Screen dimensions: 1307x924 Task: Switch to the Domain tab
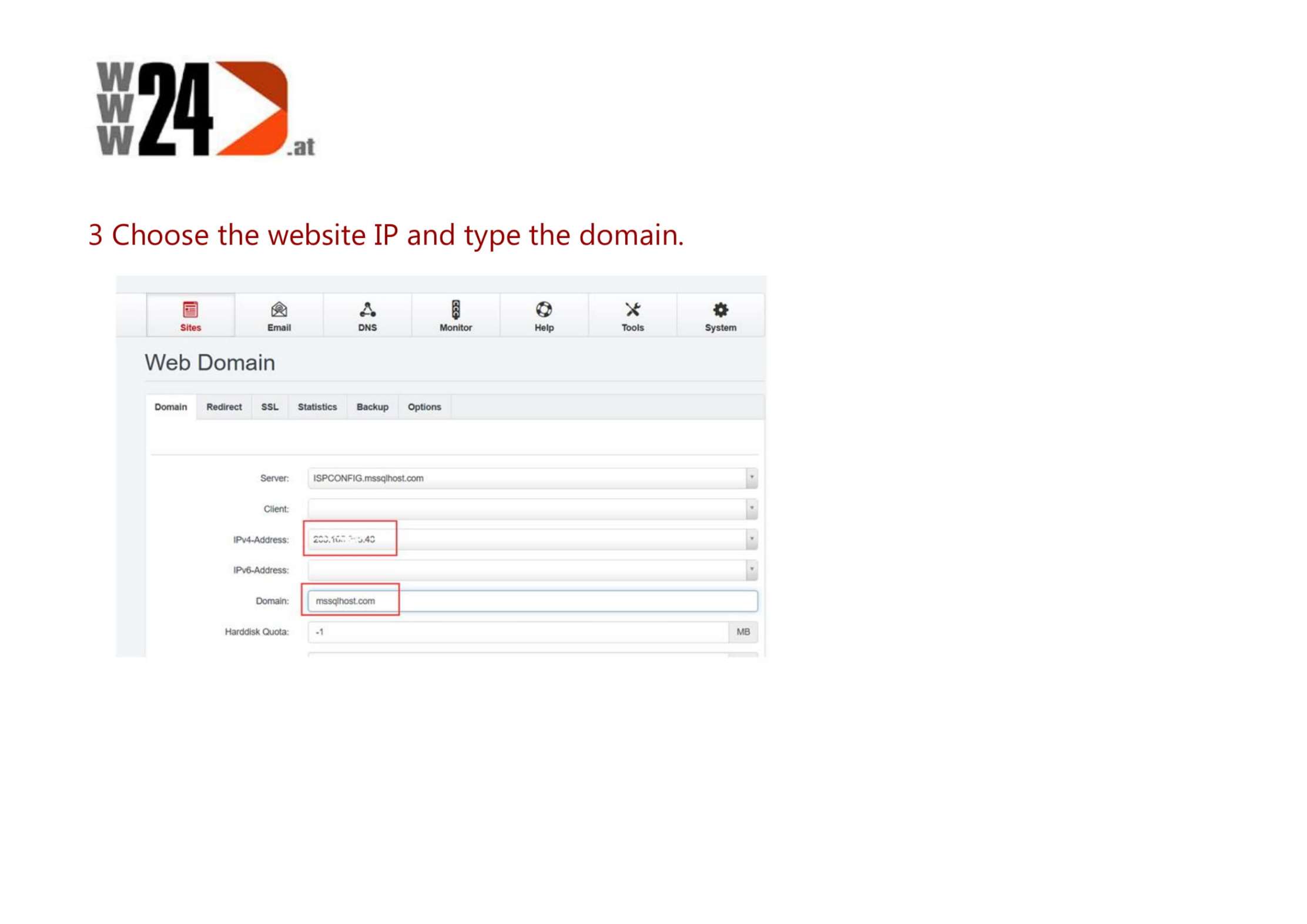(170, 407)
